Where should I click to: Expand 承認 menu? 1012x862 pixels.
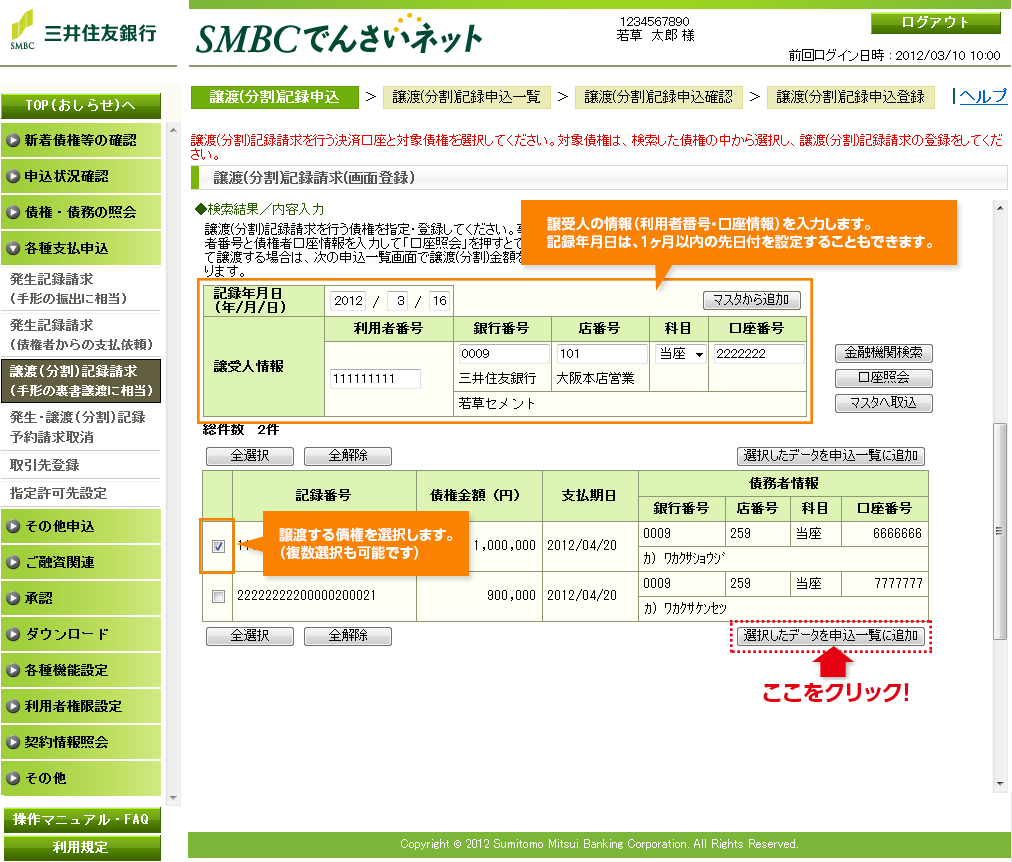tap(81, 598)
